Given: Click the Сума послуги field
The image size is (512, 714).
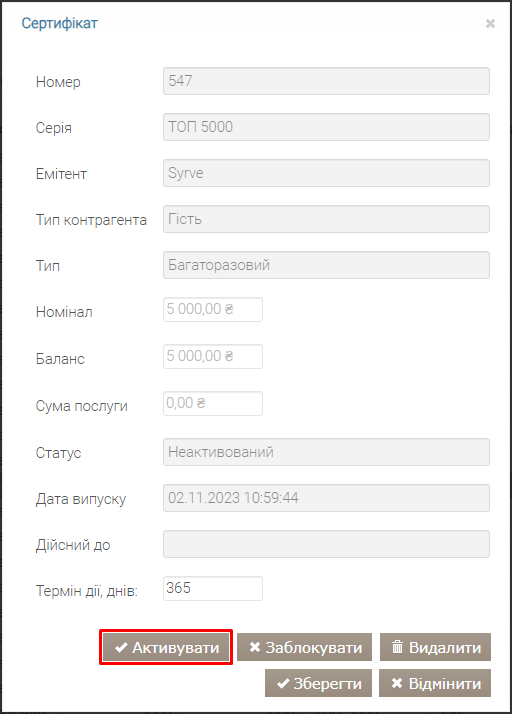Looking at the screenshot, I should (213, 403).
